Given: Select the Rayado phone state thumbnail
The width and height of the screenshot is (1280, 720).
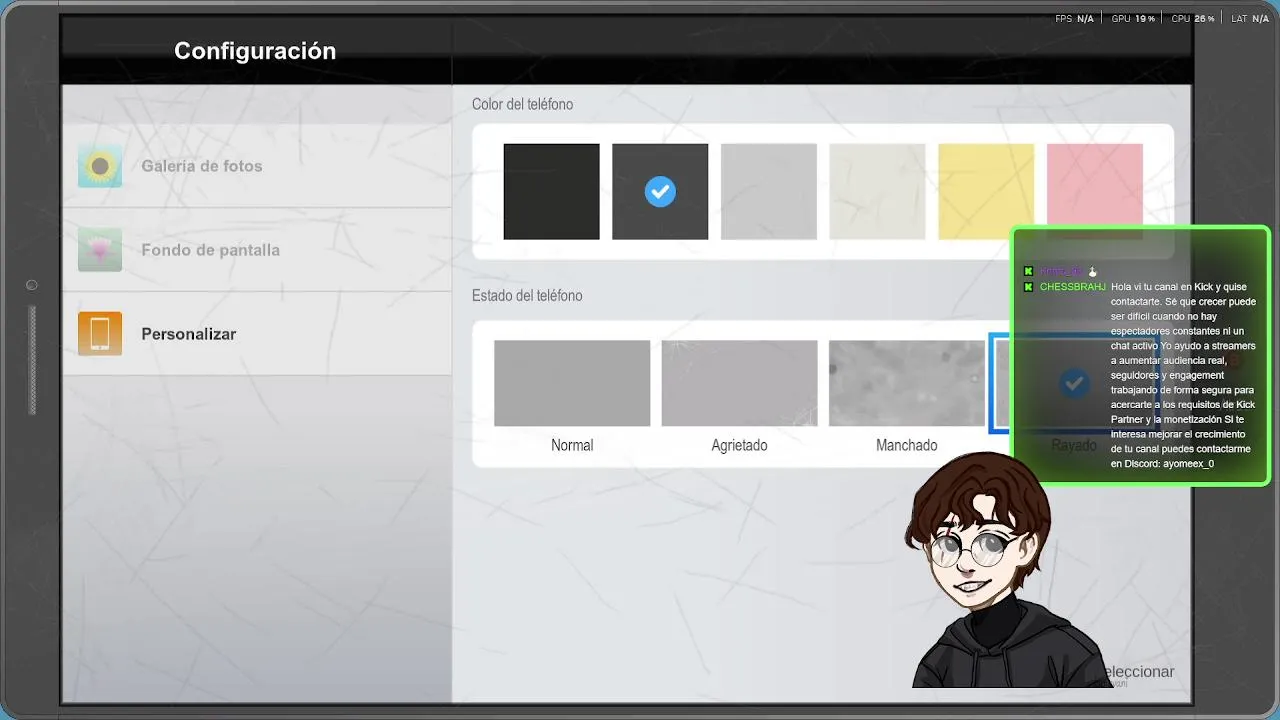Looking at the screenshot, I should 1074,383.
